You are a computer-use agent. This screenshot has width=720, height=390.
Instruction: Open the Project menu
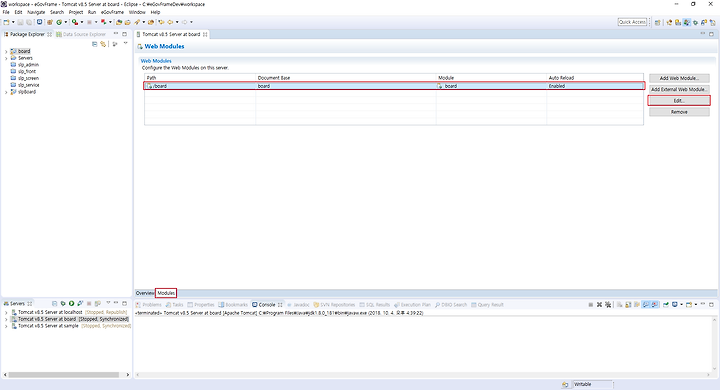click(x=76, y=12)
